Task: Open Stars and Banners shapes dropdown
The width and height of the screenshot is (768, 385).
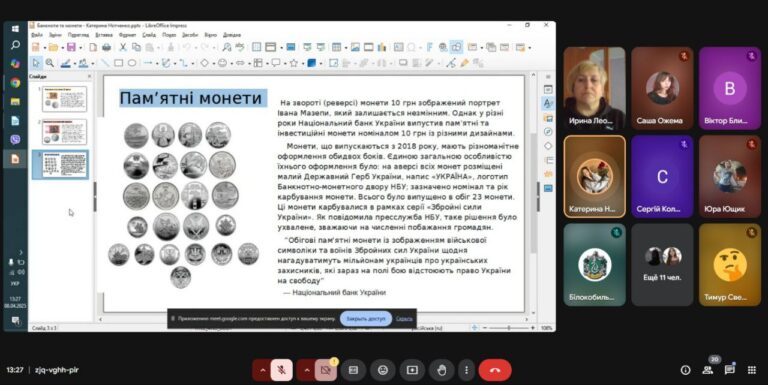Action: click(x=303, y=63)
